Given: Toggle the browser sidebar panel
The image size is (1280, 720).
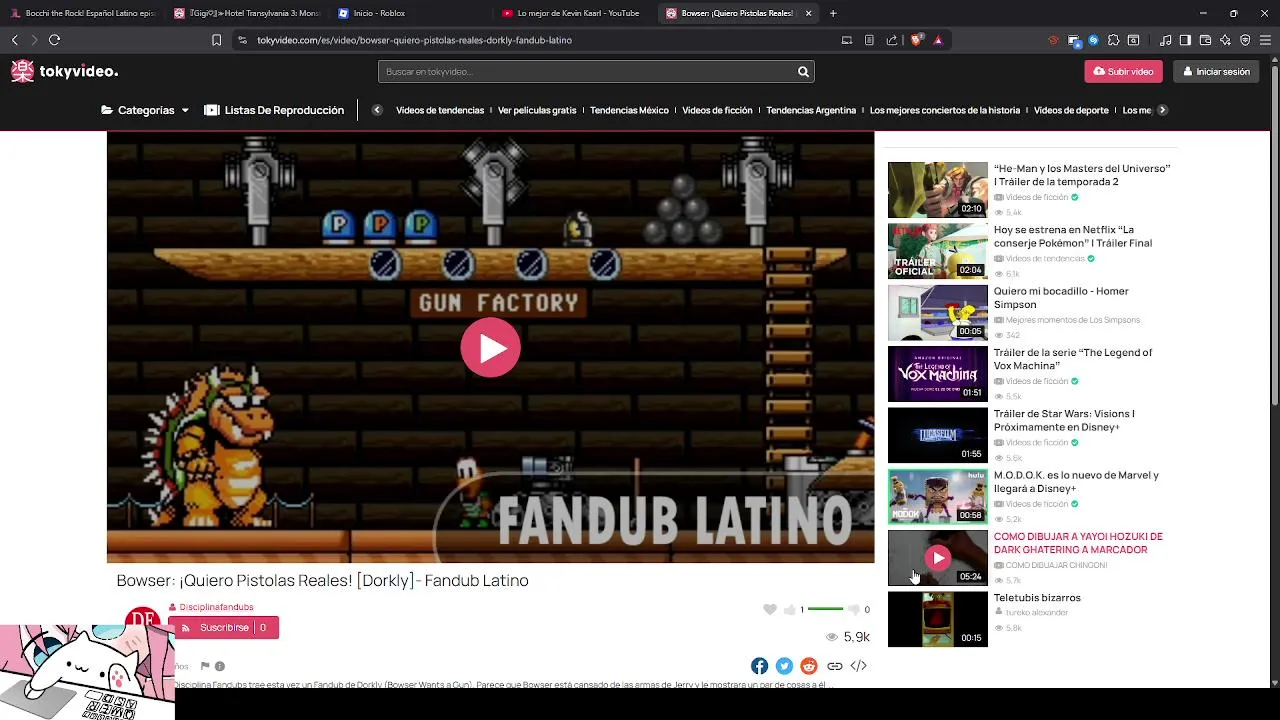Looking at the screenshot, I should point(1185,40).
